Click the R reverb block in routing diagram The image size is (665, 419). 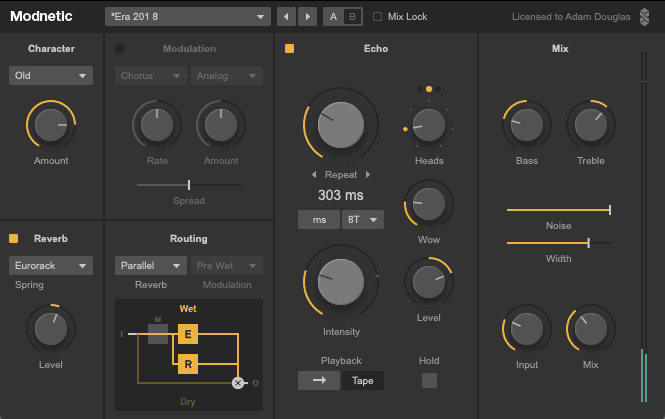(x=188, y=364)
